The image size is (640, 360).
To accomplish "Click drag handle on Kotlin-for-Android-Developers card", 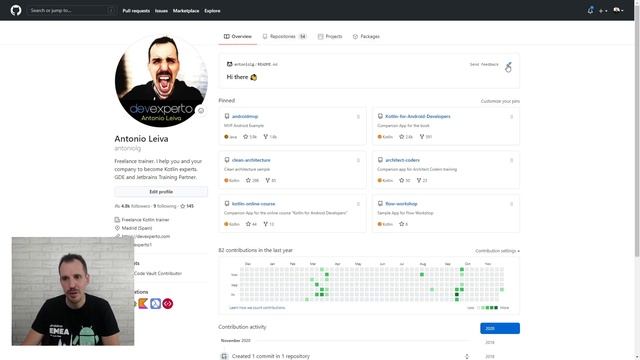I will pos(511,117).
